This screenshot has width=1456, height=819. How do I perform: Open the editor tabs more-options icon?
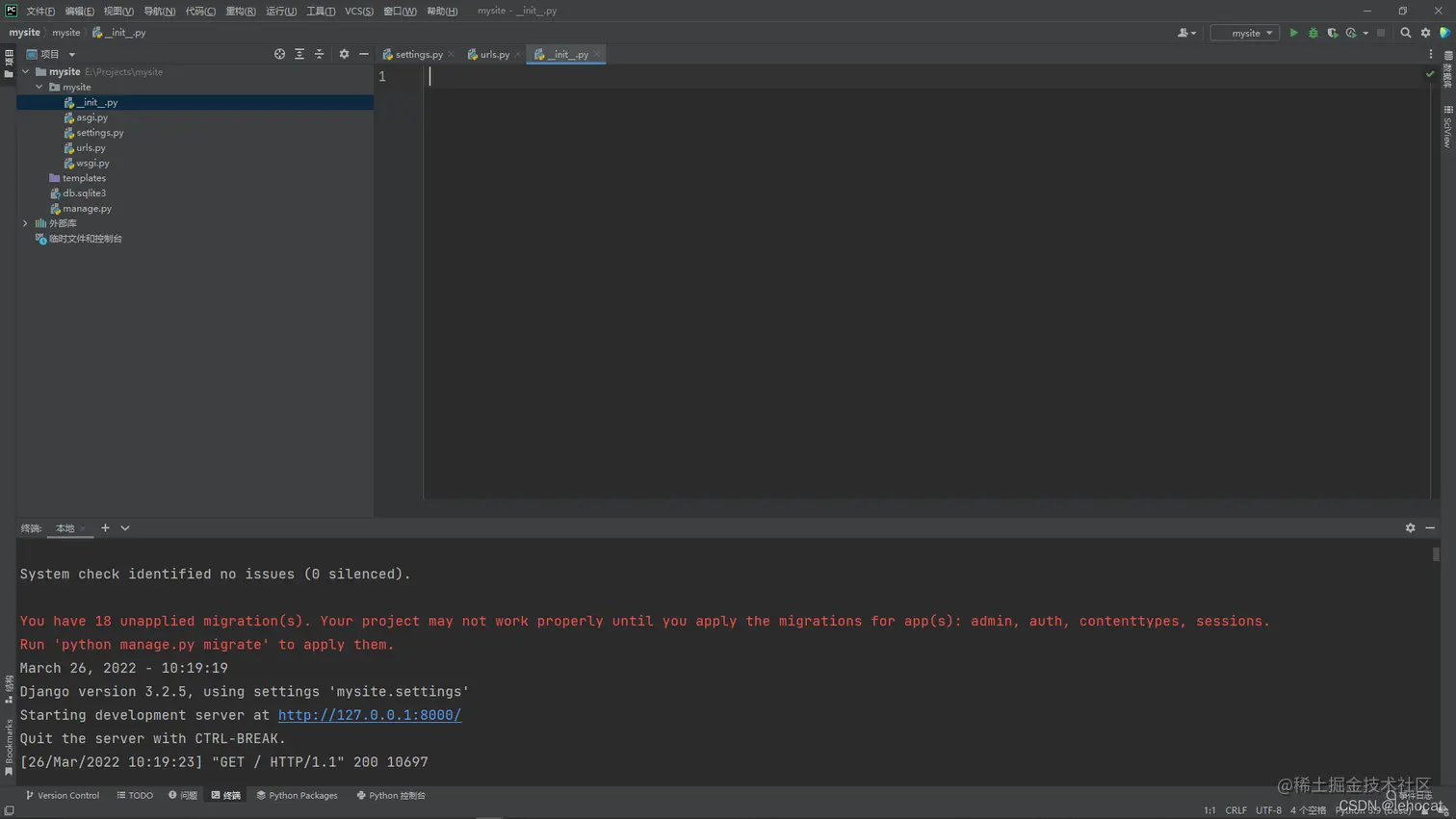click(1430, 54)
